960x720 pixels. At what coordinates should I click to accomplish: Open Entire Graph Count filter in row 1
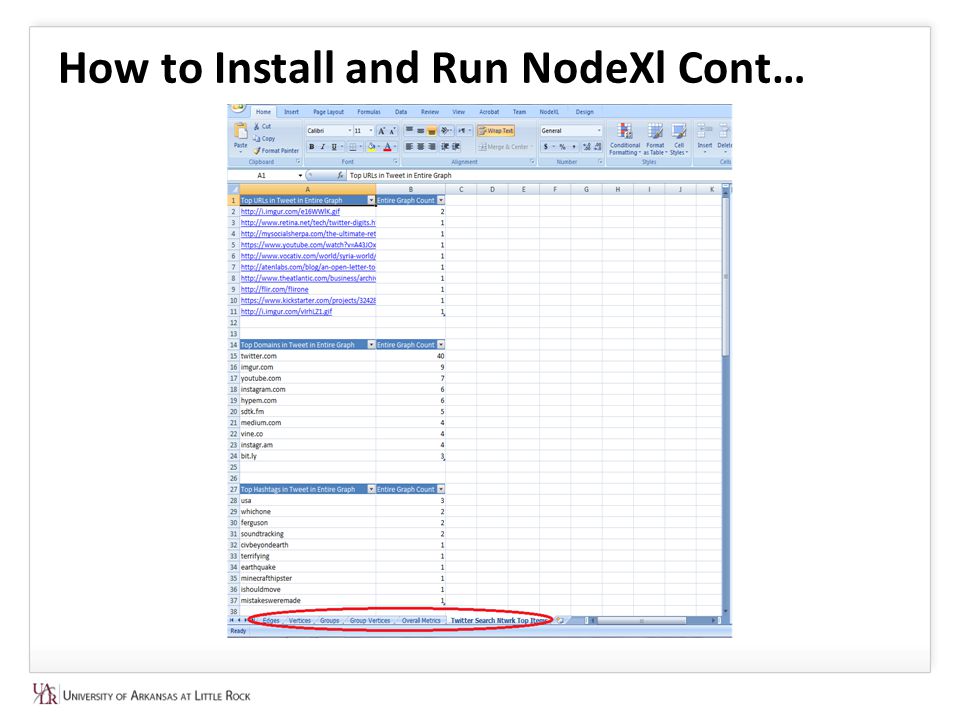pos(441,200)
